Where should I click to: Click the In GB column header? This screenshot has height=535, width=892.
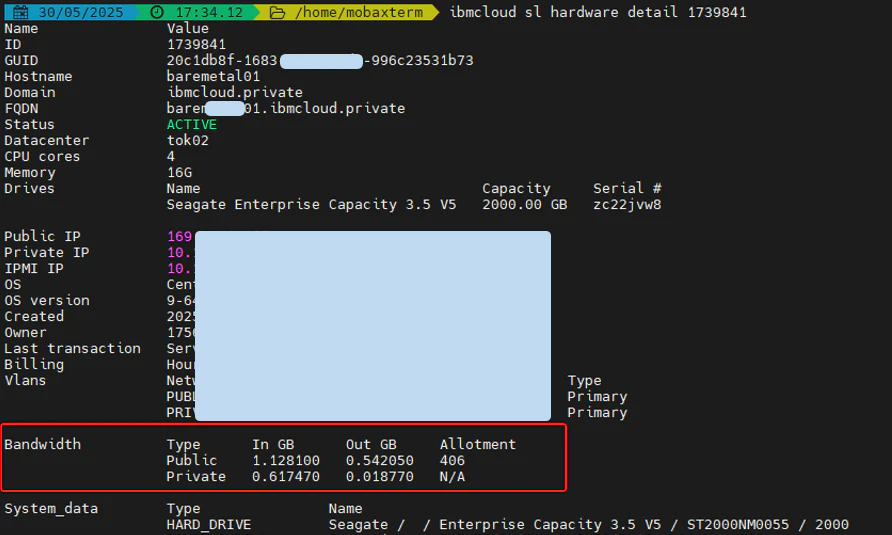point(273,444)
